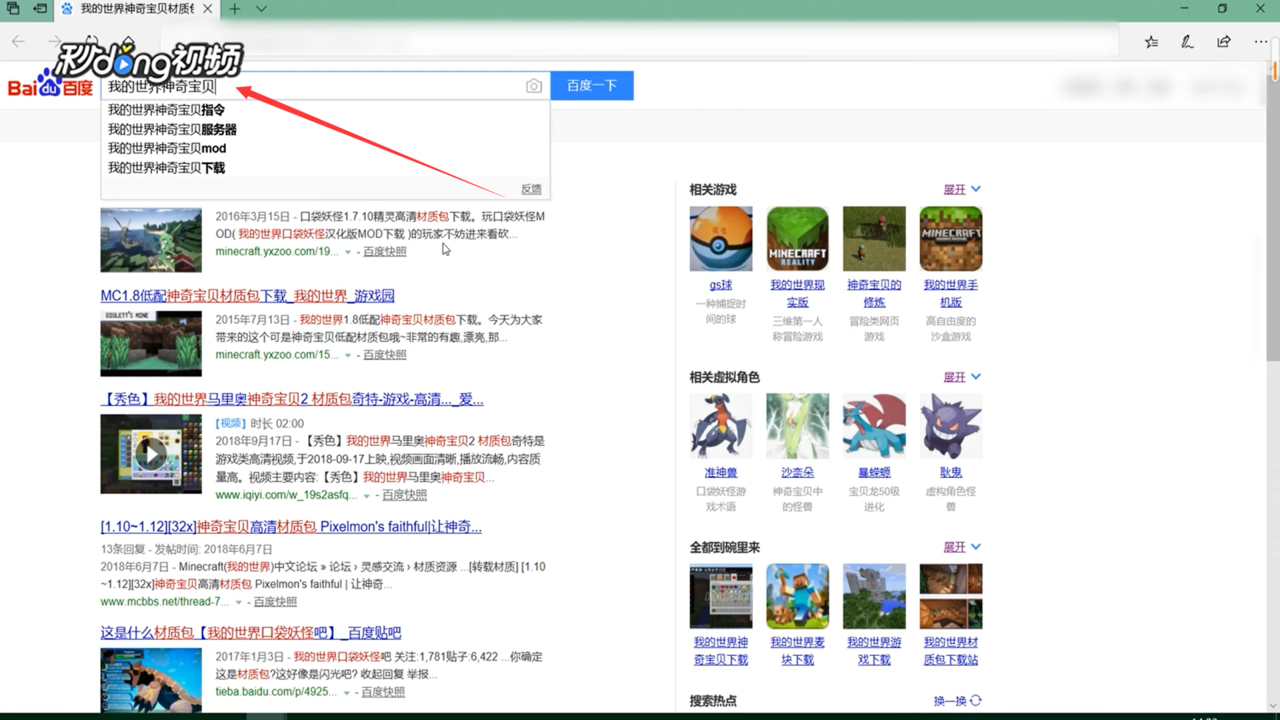Click the camera image-search icon
Image resolution: width=1280 pixels, height=720 pixels.
click(x=534, y=86)
